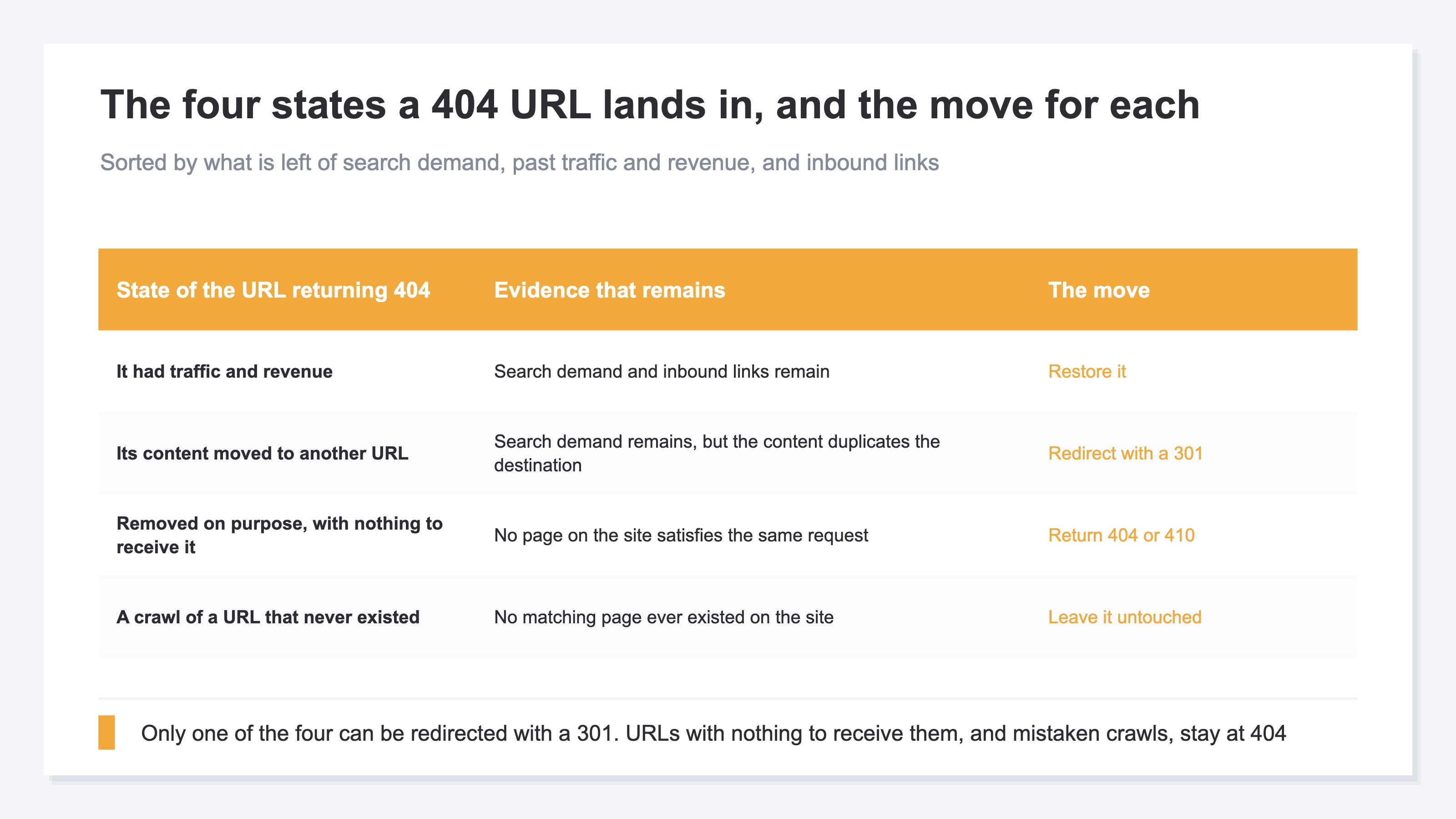Click the cell about content duplicating the destination
1456x819 pixels.
717,453
